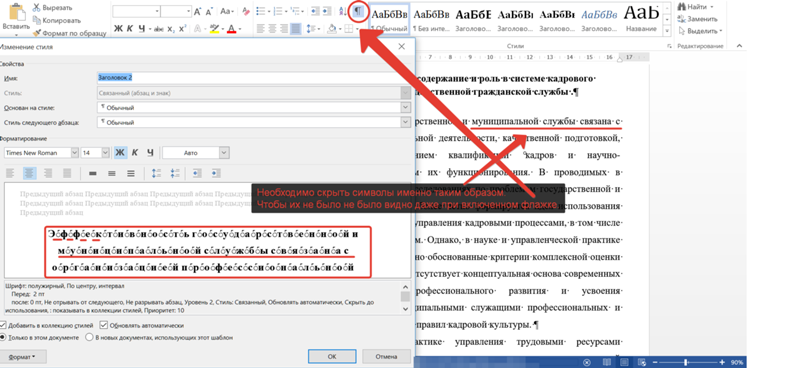Screen dimensions: 800x368
Task: Click the Paste (Вставить) clipboard icon
Action: click(x=17, y=12)
